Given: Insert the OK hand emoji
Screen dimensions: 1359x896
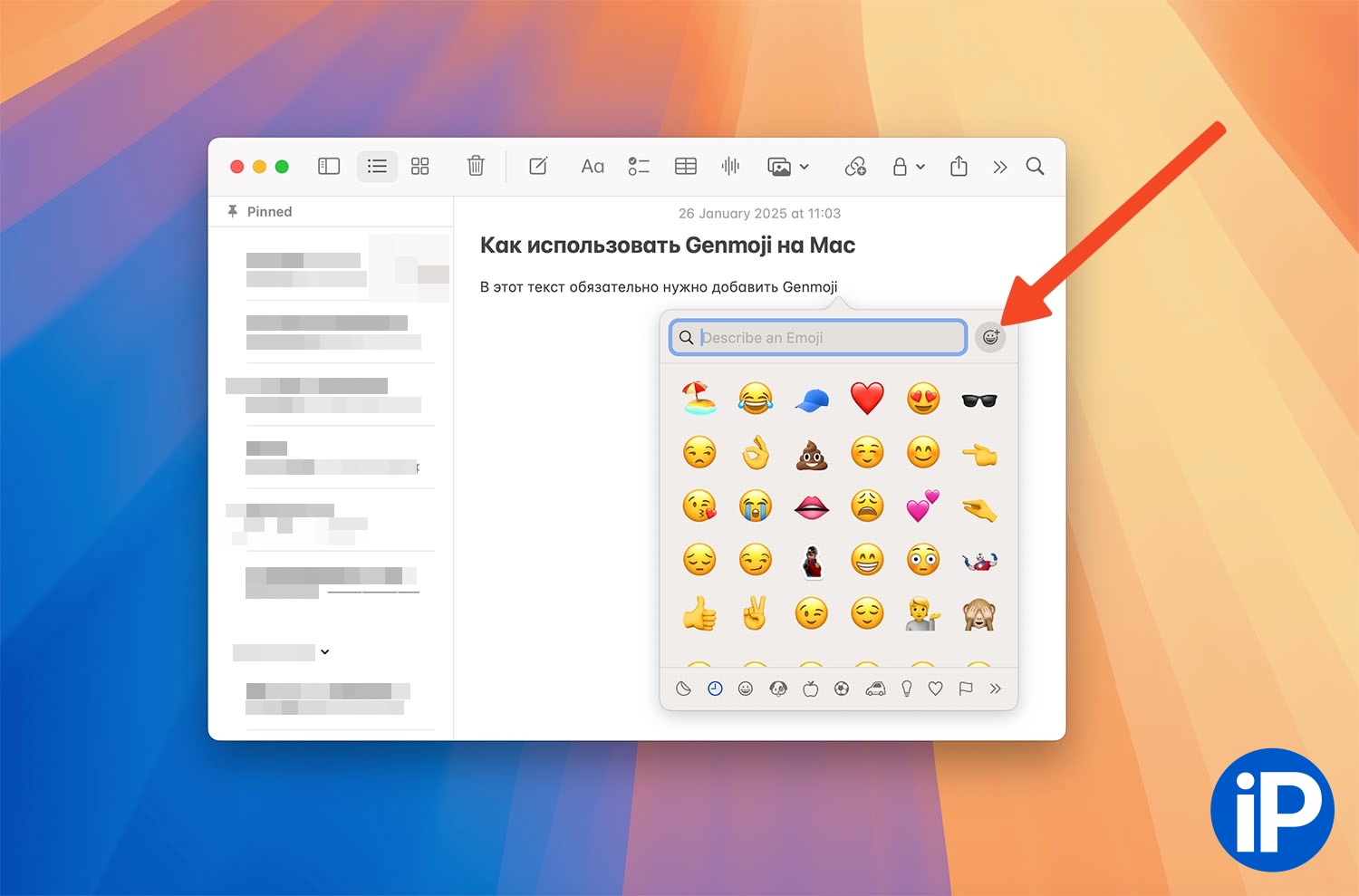Looking at the screenshot, I should pos(756,452).
